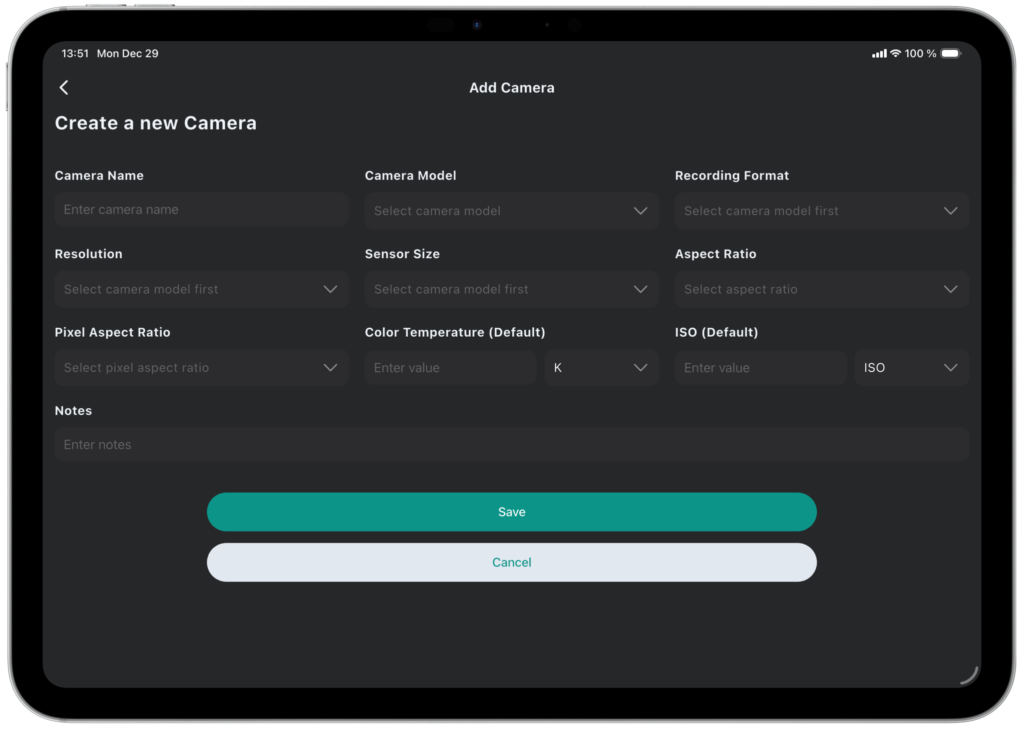The image size is (1024, 729).
Task: Click the Color Temperature value field
Action: 450,368
